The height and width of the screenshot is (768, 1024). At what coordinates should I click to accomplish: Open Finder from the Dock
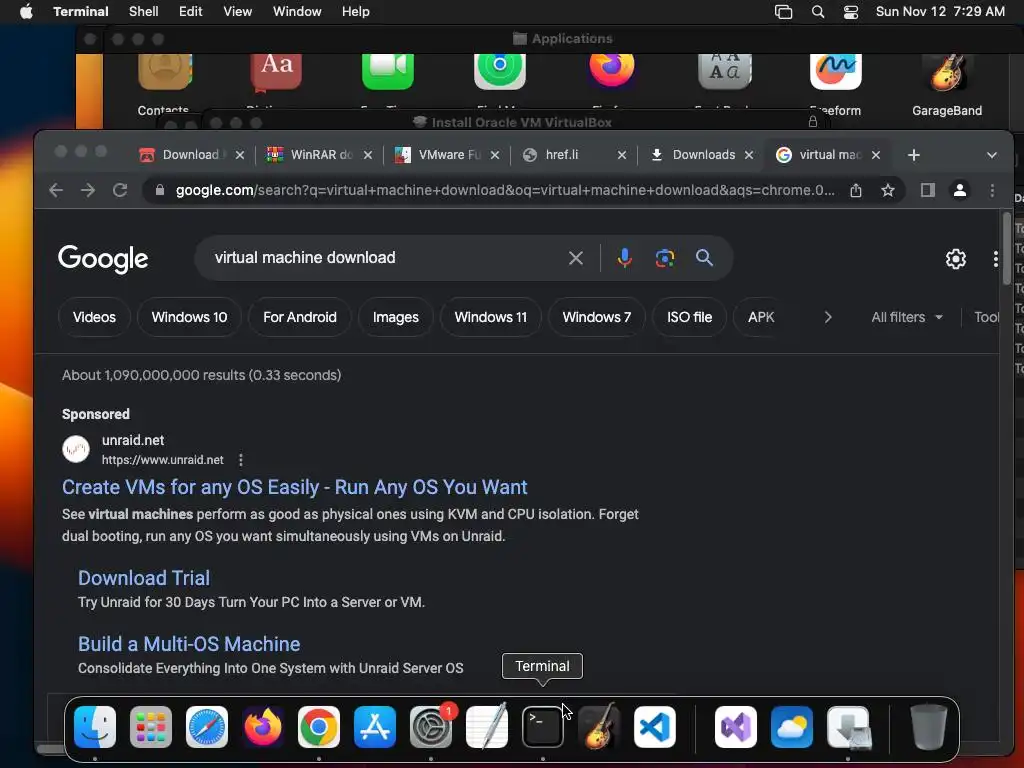pyautogui.click(x=95, y=727)
